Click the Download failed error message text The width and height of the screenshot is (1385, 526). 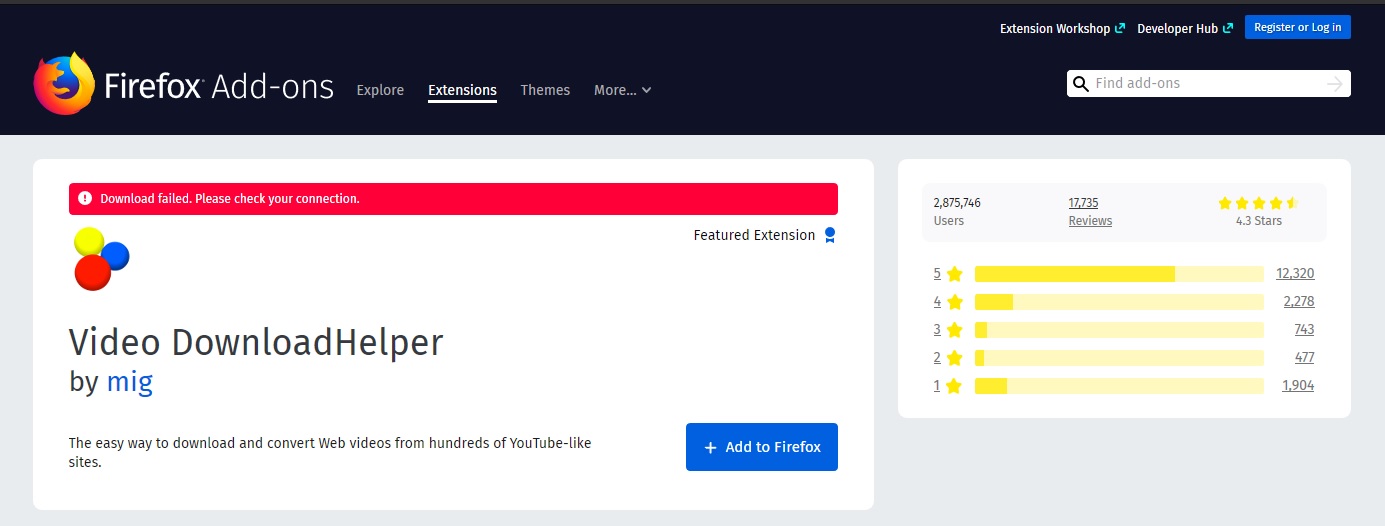tap(230, 199)
